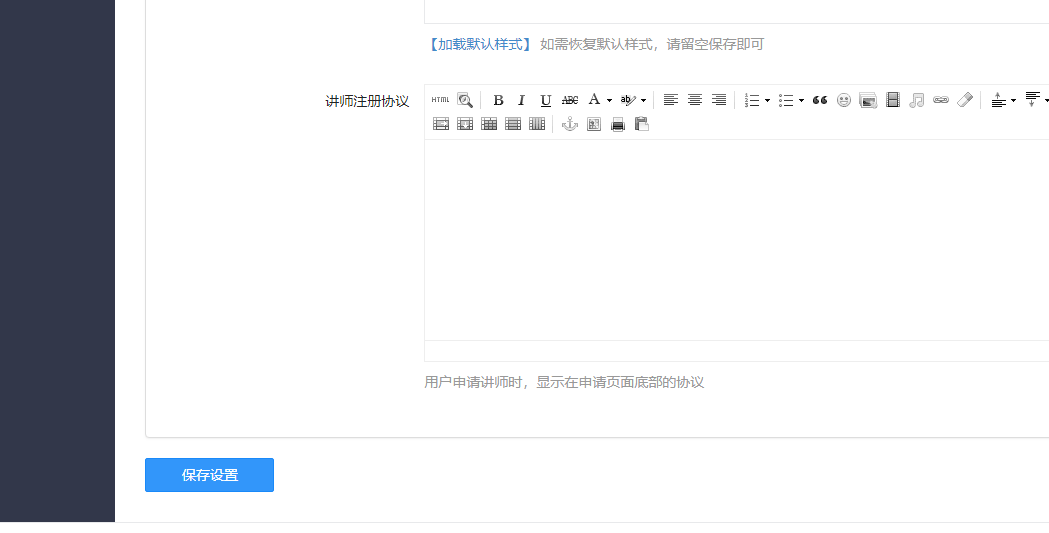The width and height of the screenshot is (1049, 533).
Task: Insert bulleted list
Action: coord(786,100)
